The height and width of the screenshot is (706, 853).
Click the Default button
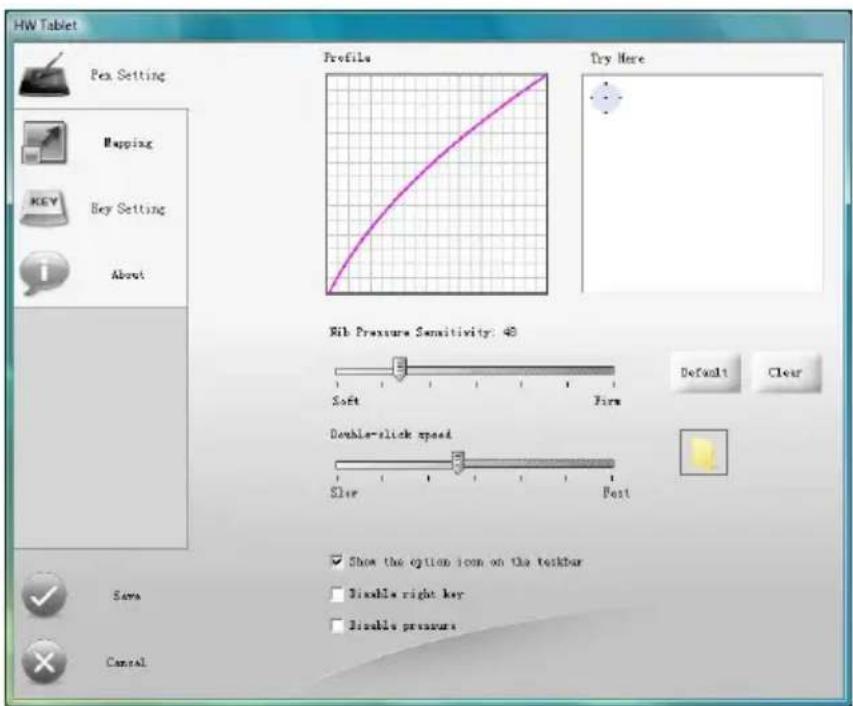[x=704, y=373]
